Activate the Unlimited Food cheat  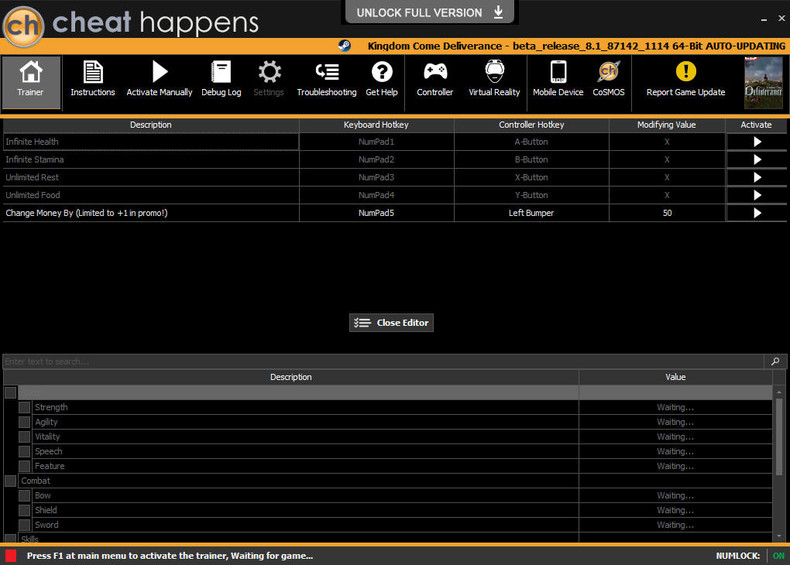[x=757, y=195]
